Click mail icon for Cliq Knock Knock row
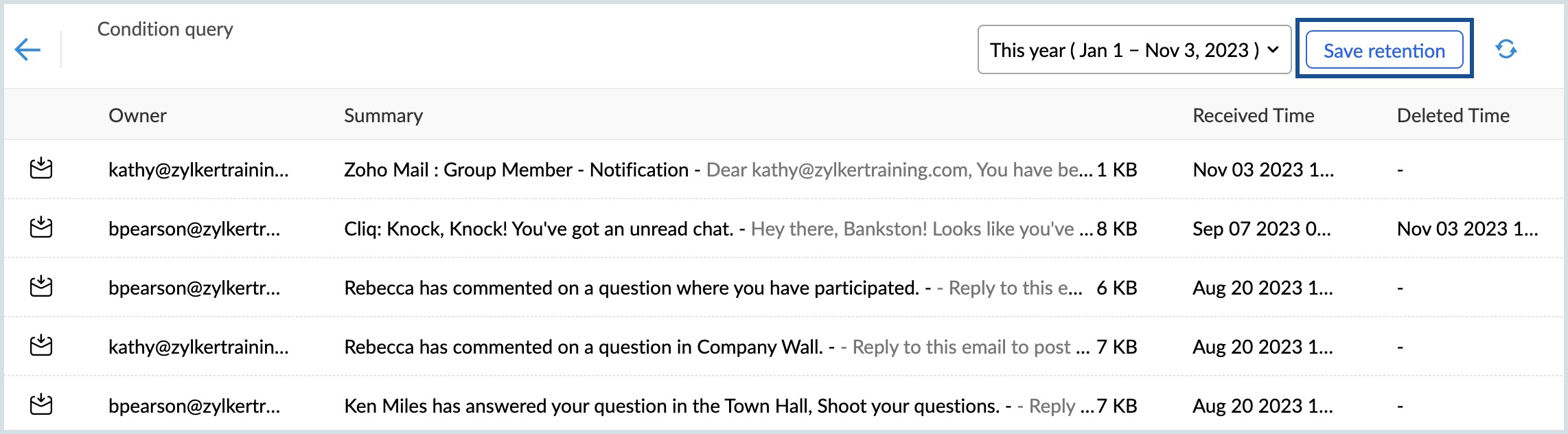 pyautogui.click(x=41, y=227)
